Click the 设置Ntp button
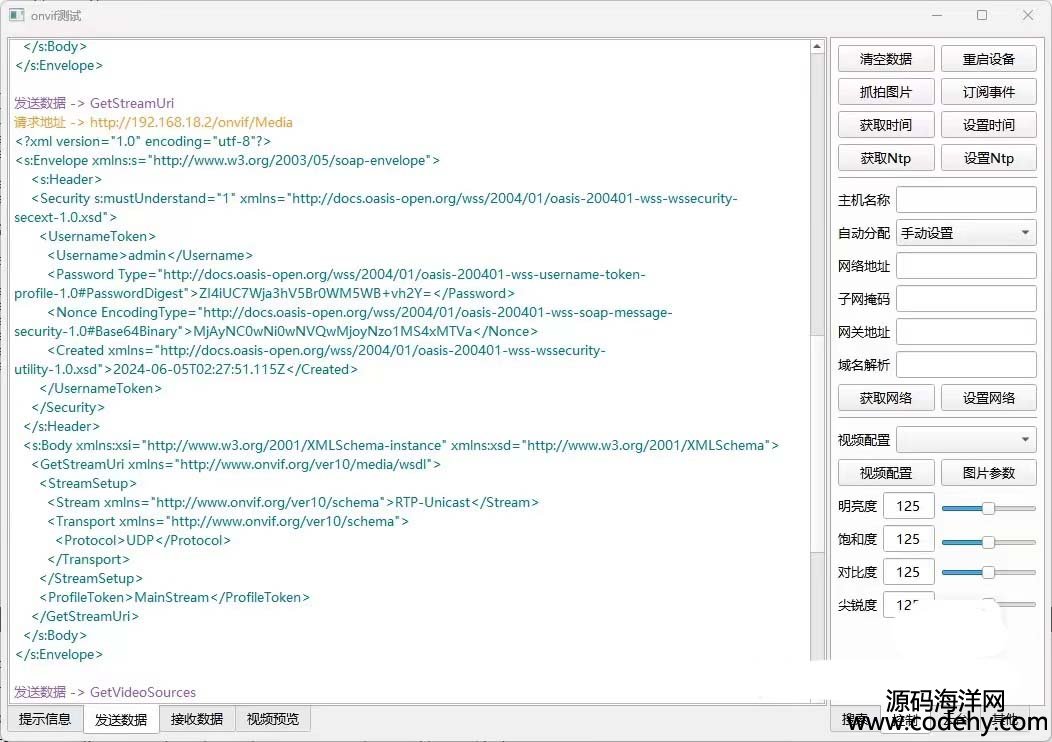The width and height of the screenshot is (1052, 742). point(988,158)
